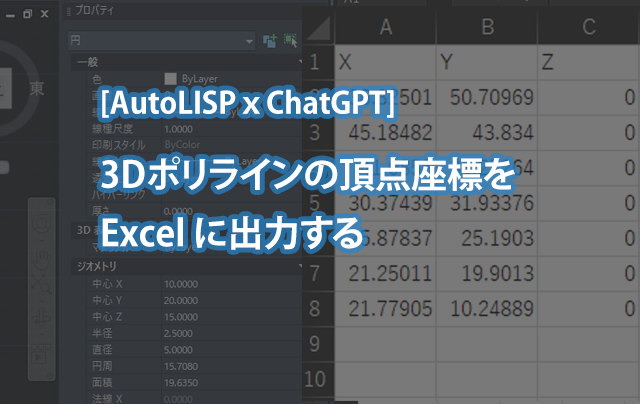The width and height of the screenshot is (640, 404).
Task: Select column B header in Excel
Action: click(x=487, y=26)
